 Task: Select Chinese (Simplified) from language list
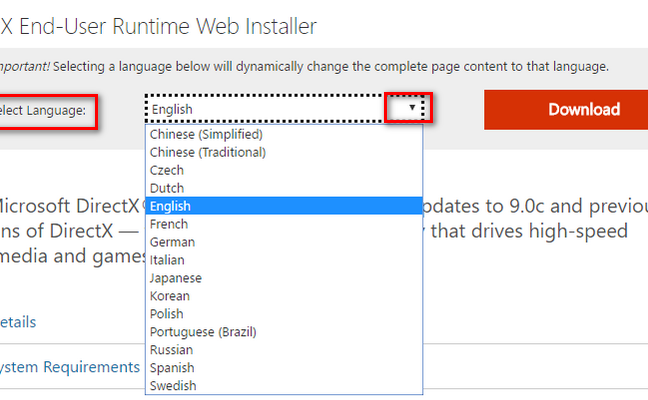(x=284, y=134)
